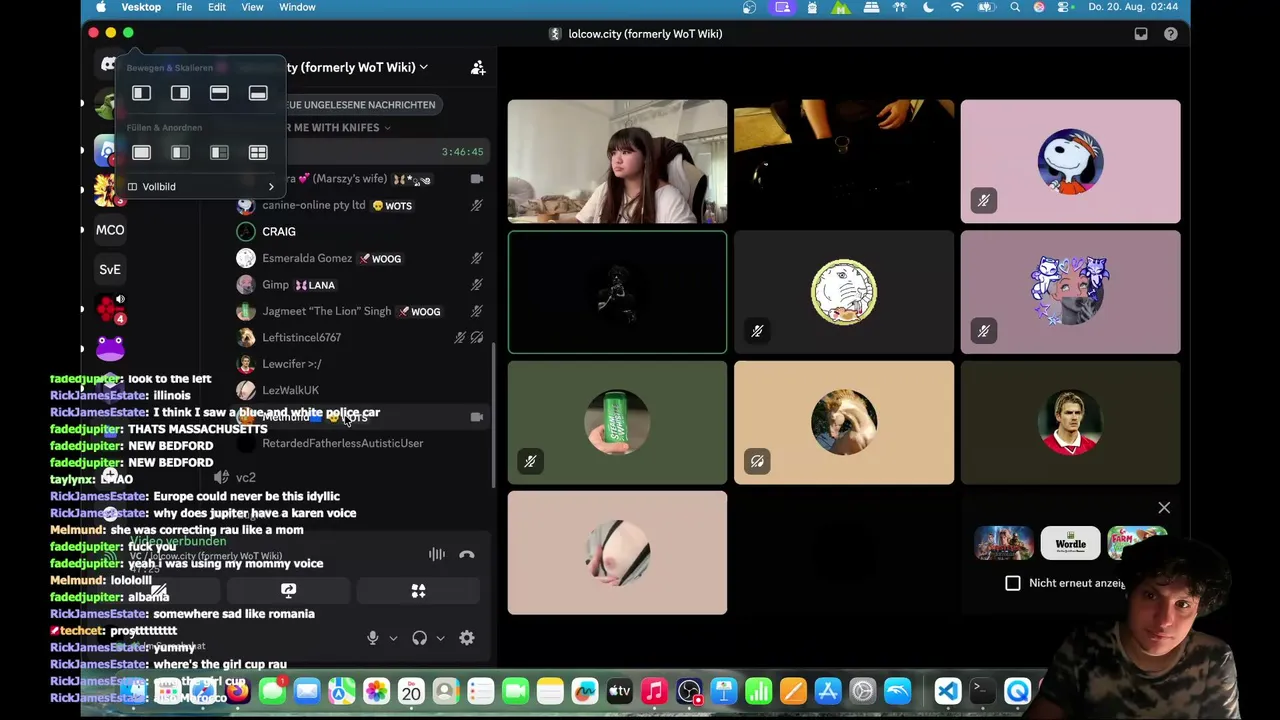Open the Dolphin emulator in the Dock
Screen dimensions: 1280x720
897,691
